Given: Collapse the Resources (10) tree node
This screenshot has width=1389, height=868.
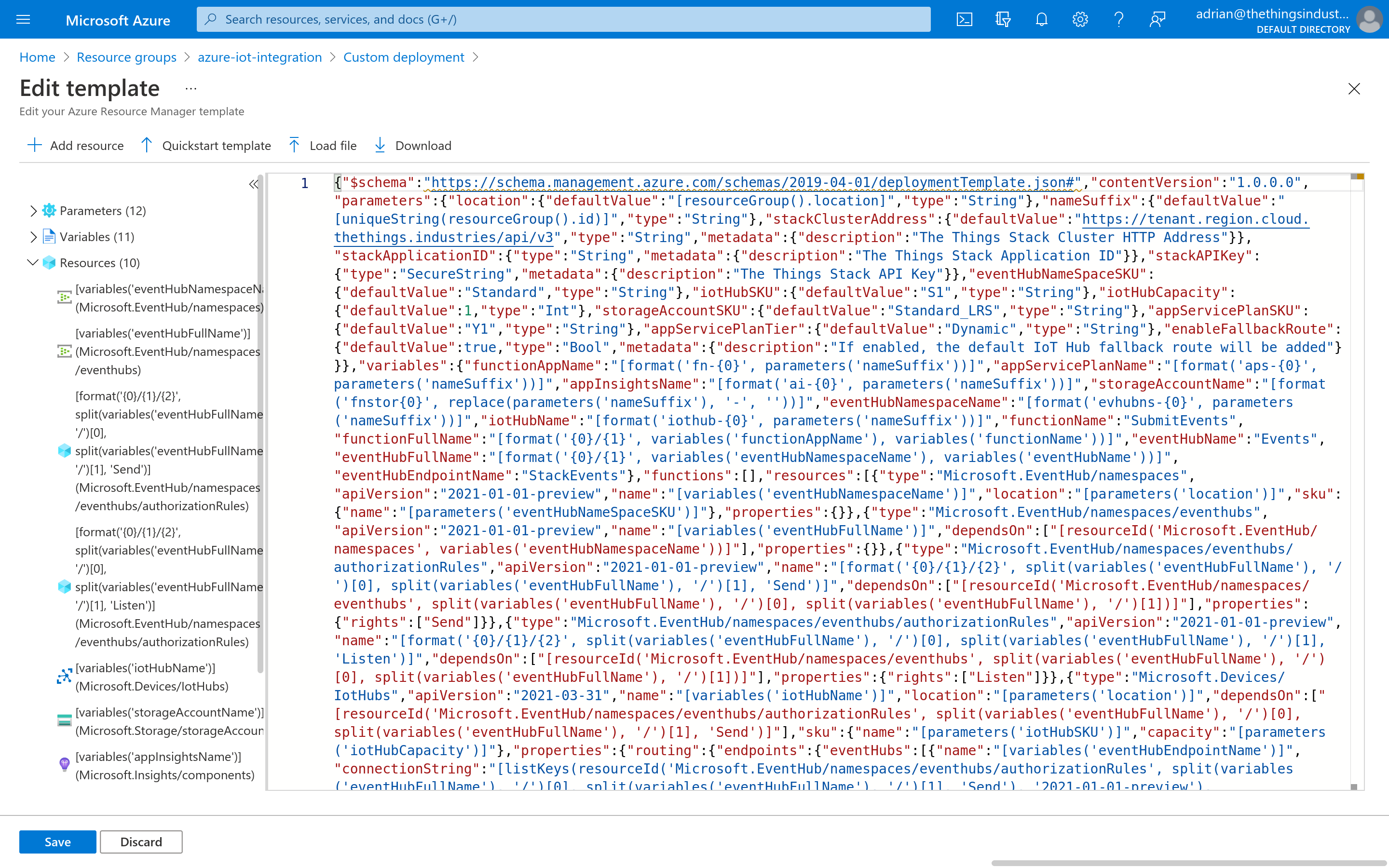Looking at the screenshot, I should tap(33, 262).
